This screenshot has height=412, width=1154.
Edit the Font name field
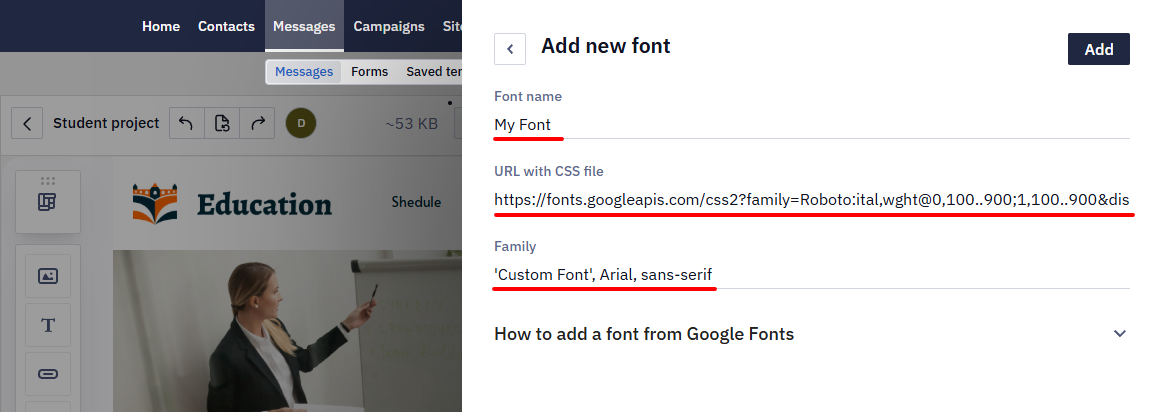click(811, 125)
